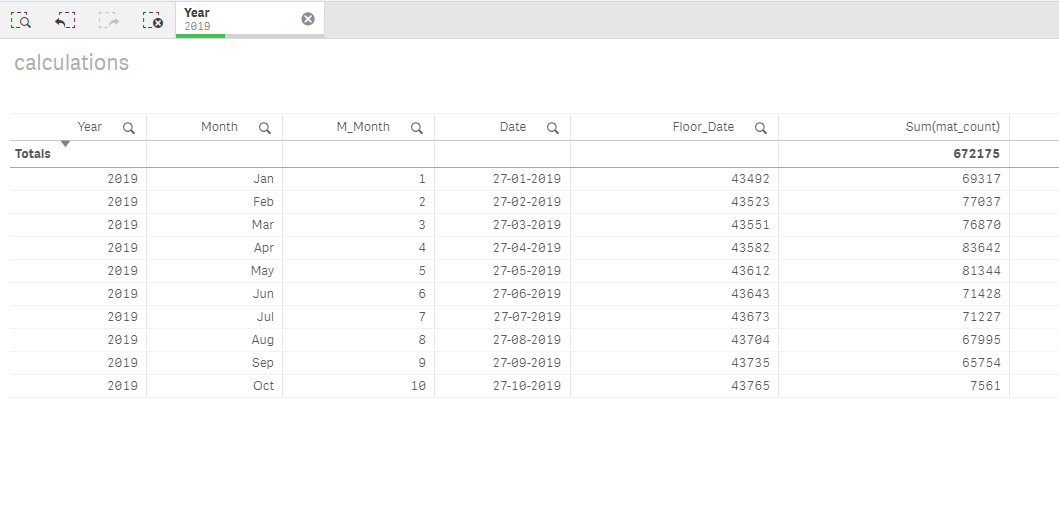Select the Totals value 672175

976,154
